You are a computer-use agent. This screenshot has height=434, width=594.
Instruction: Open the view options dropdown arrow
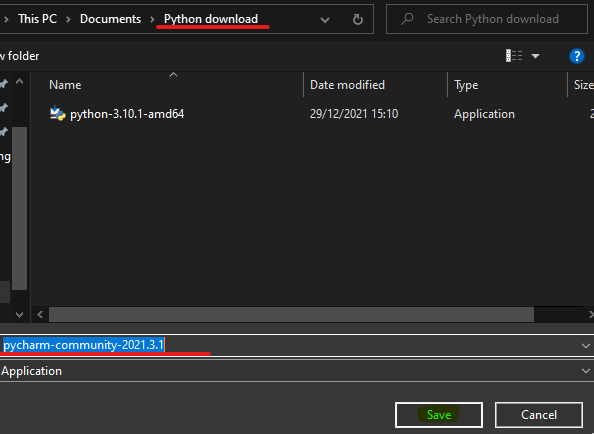click(535, 56)
